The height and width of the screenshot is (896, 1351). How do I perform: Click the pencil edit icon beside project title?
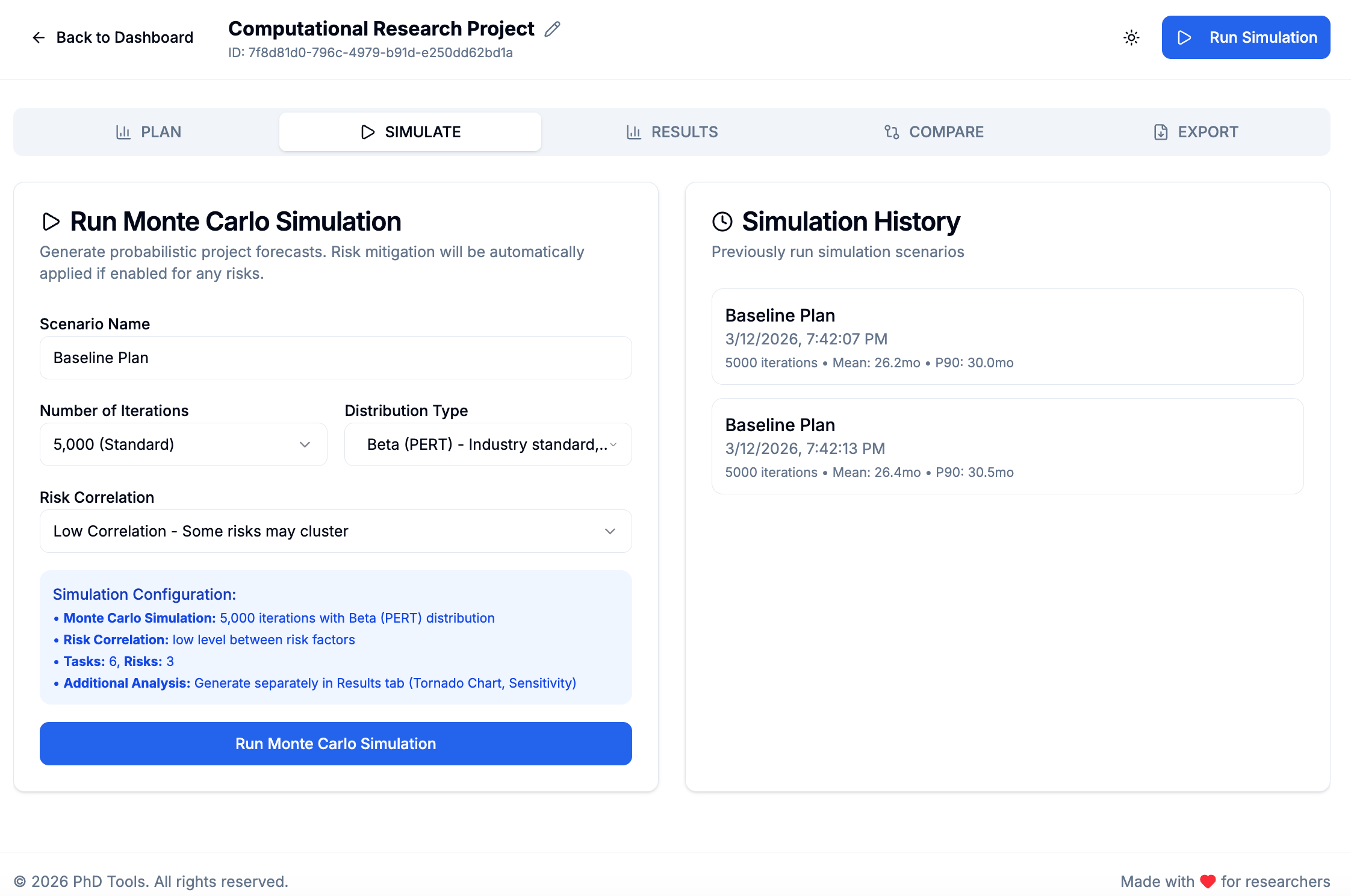click(x=552, y=29)
